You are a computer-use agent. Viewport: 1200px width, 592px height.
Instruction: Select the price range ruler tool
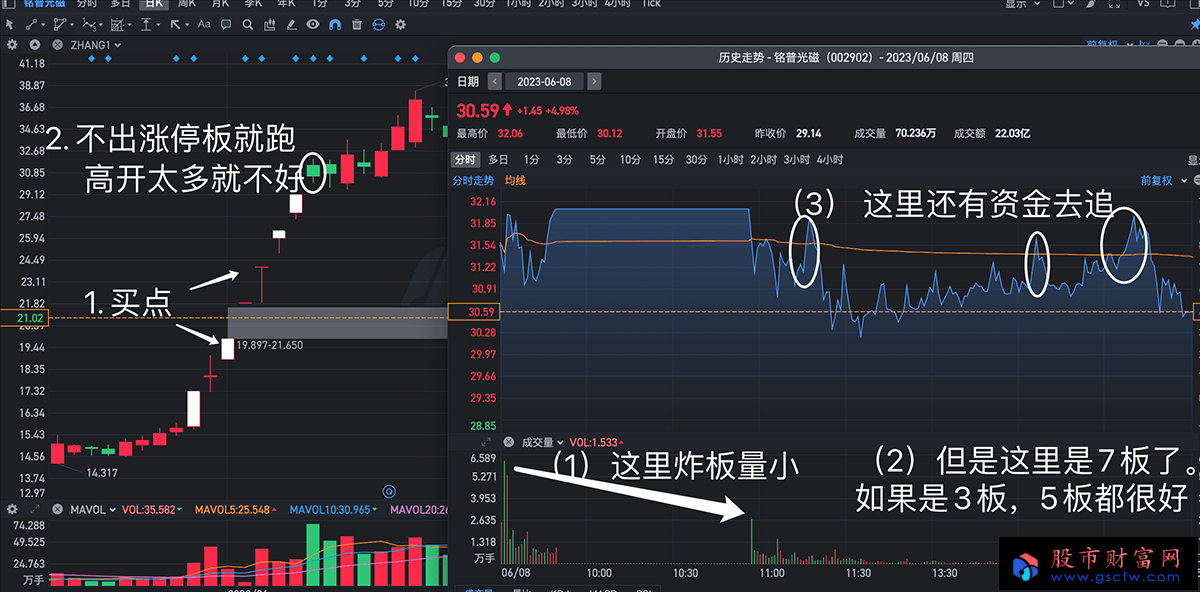point(148,24)
